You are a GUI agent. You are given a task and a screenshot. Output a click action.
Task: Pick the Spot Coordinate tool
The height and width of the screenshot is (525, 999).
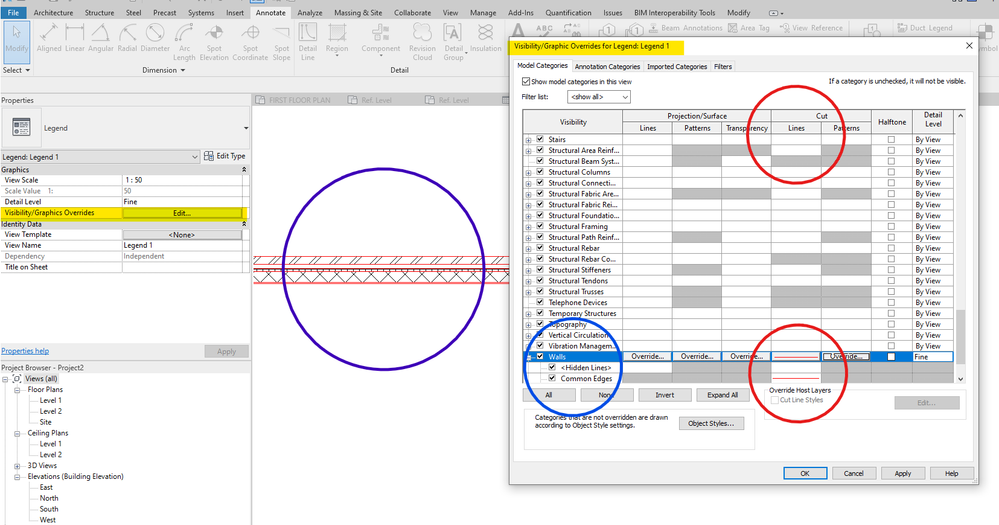click(x=250, y=42)
